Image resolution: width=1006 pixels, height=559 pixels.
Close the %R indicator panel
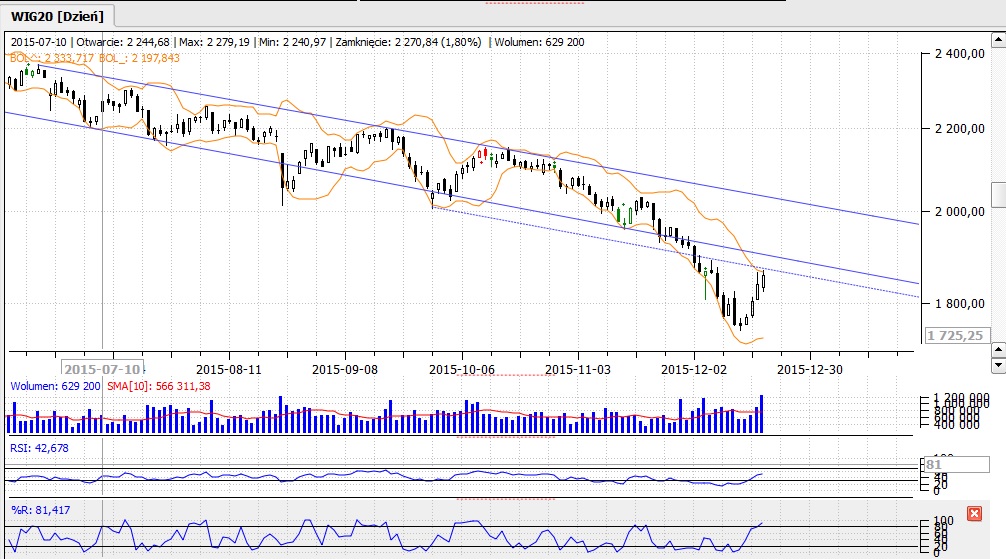(x=974, y=513)
